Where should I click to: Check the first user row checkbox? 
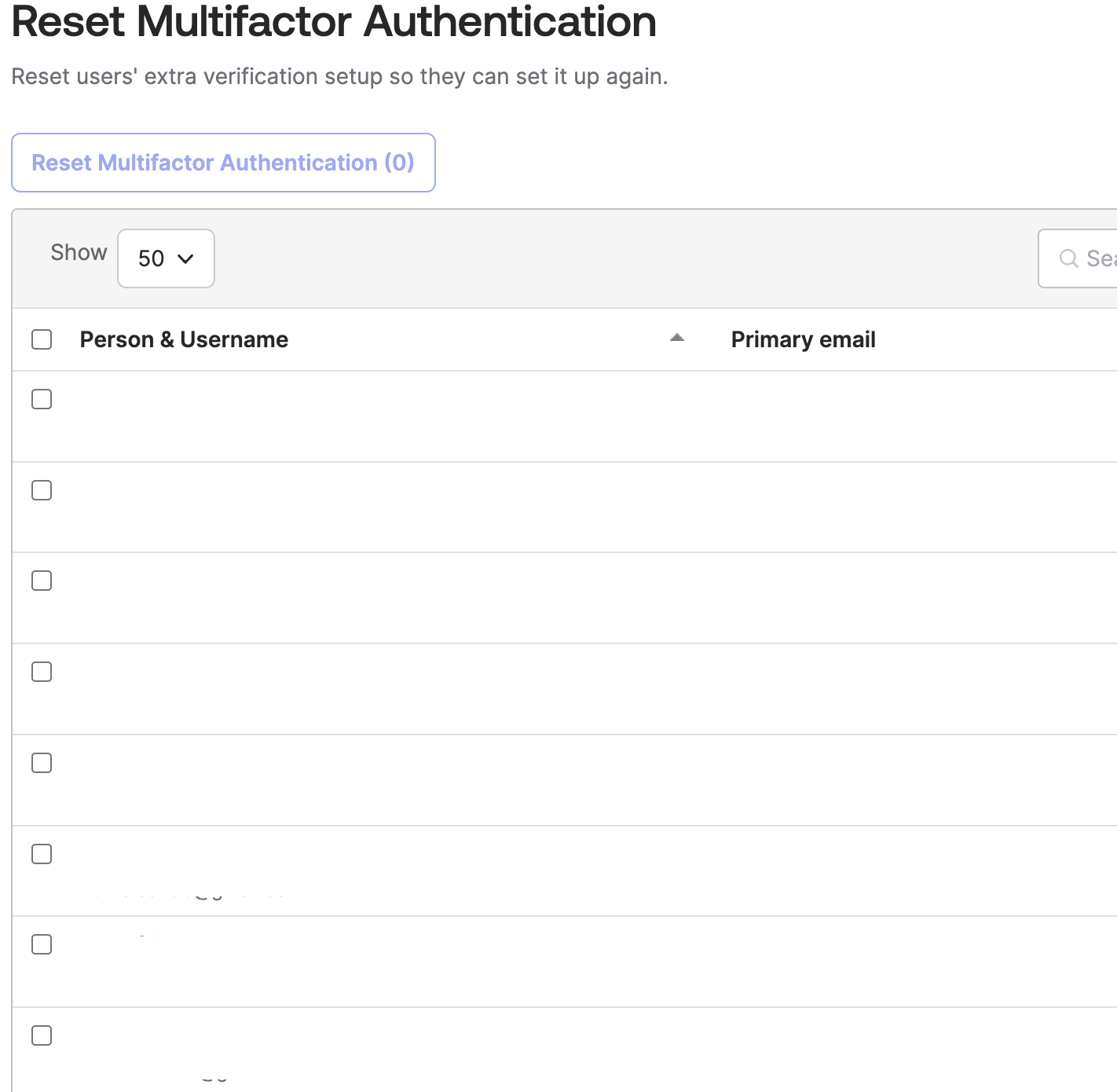point(42,399)
